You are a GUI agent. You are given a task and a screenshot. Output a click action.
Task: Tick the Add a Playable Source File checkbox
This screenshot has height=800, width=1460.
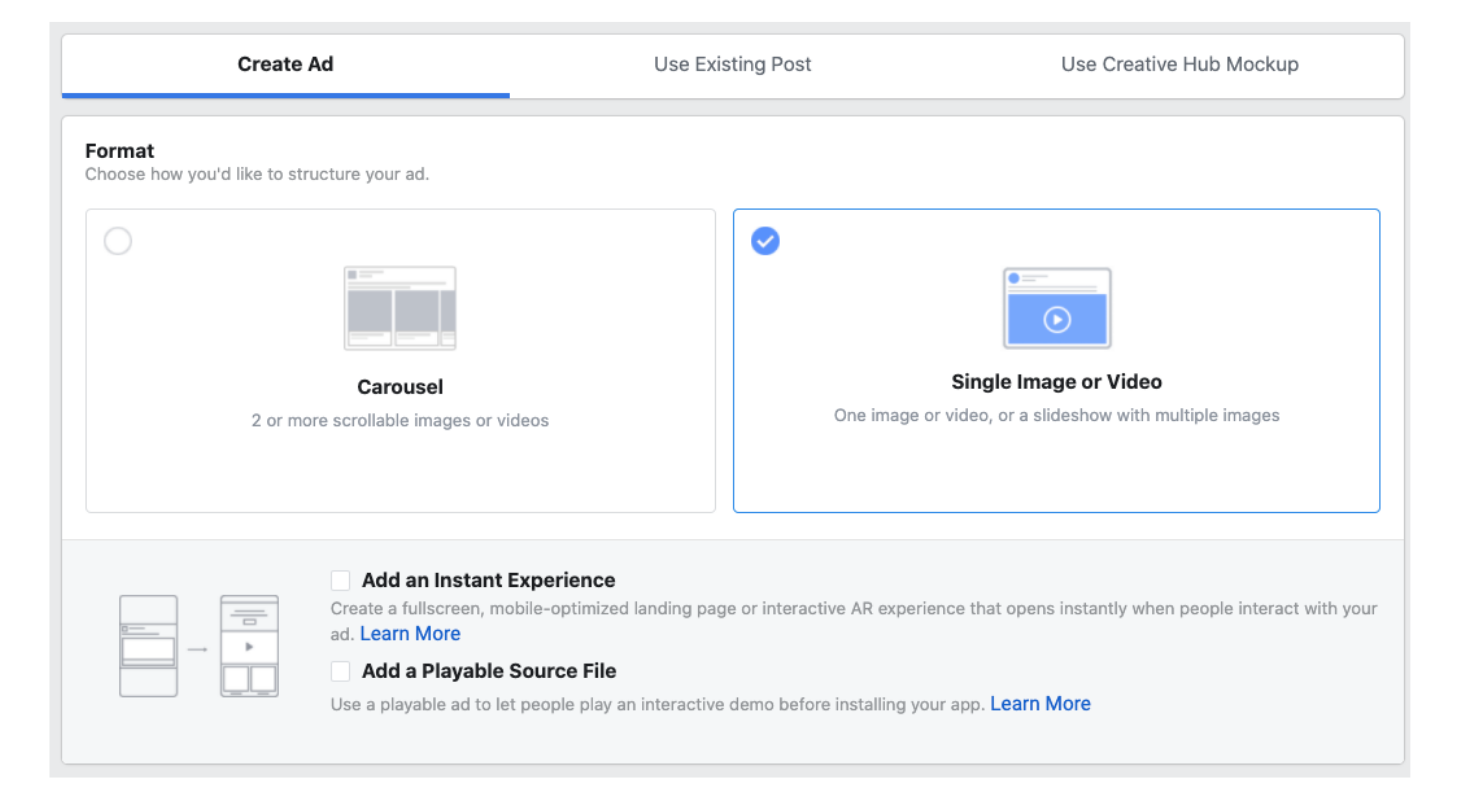pyautogui.click(x=341, y=671)
